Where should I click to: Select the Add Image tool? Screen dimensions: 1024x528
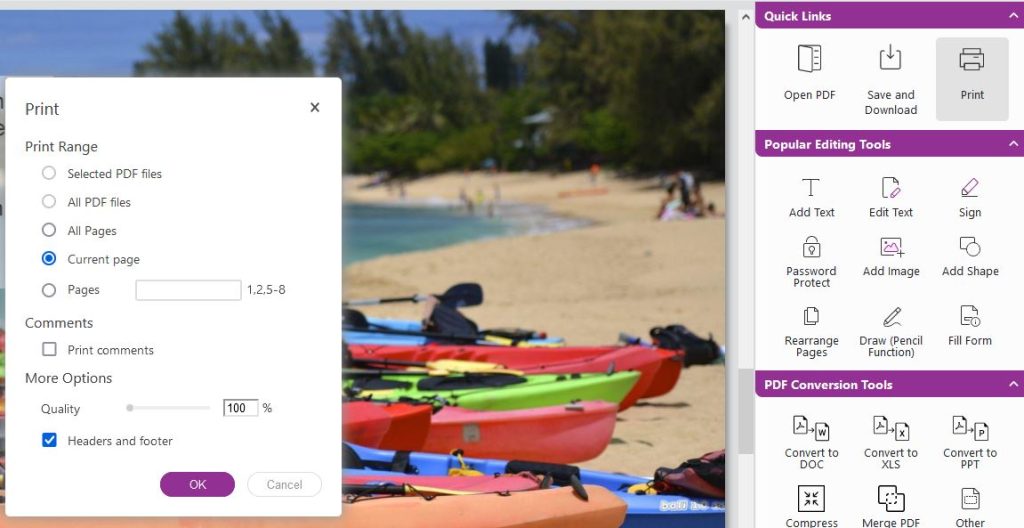point(891,247)
